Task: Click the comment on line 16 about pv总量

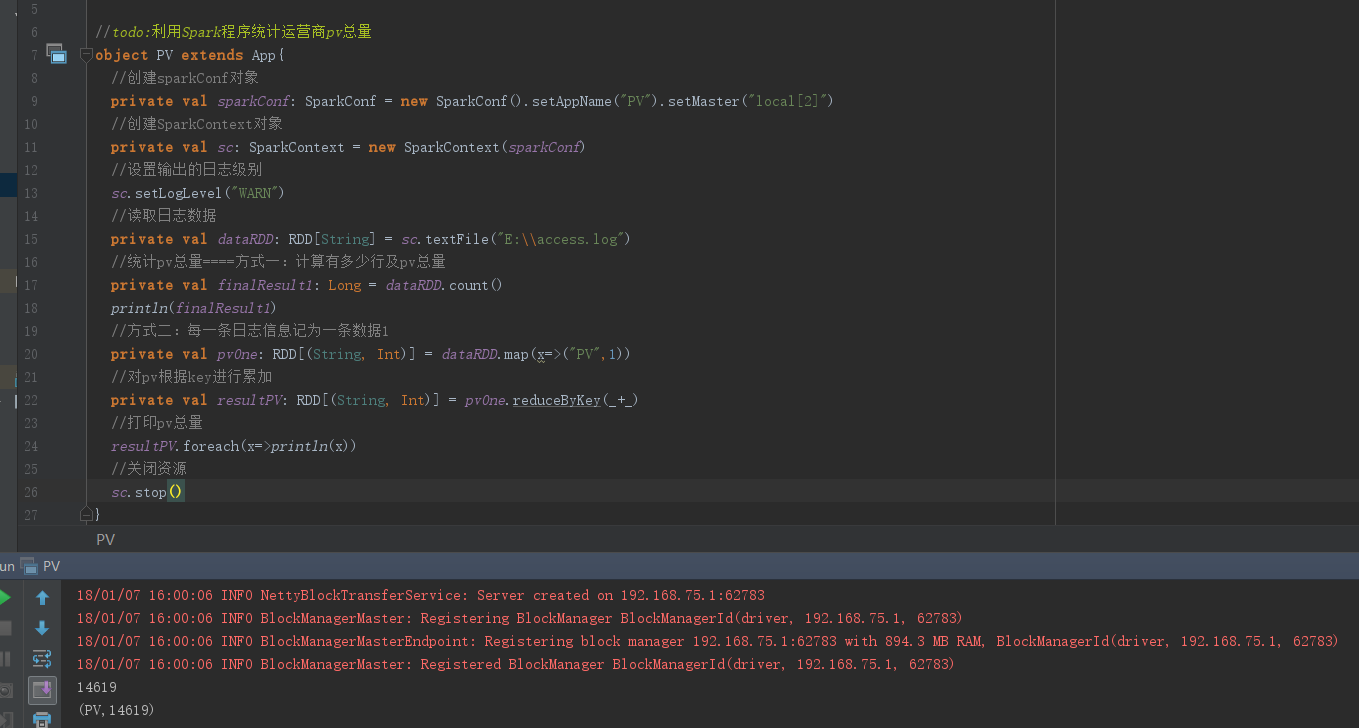Action: coord(278,262)
